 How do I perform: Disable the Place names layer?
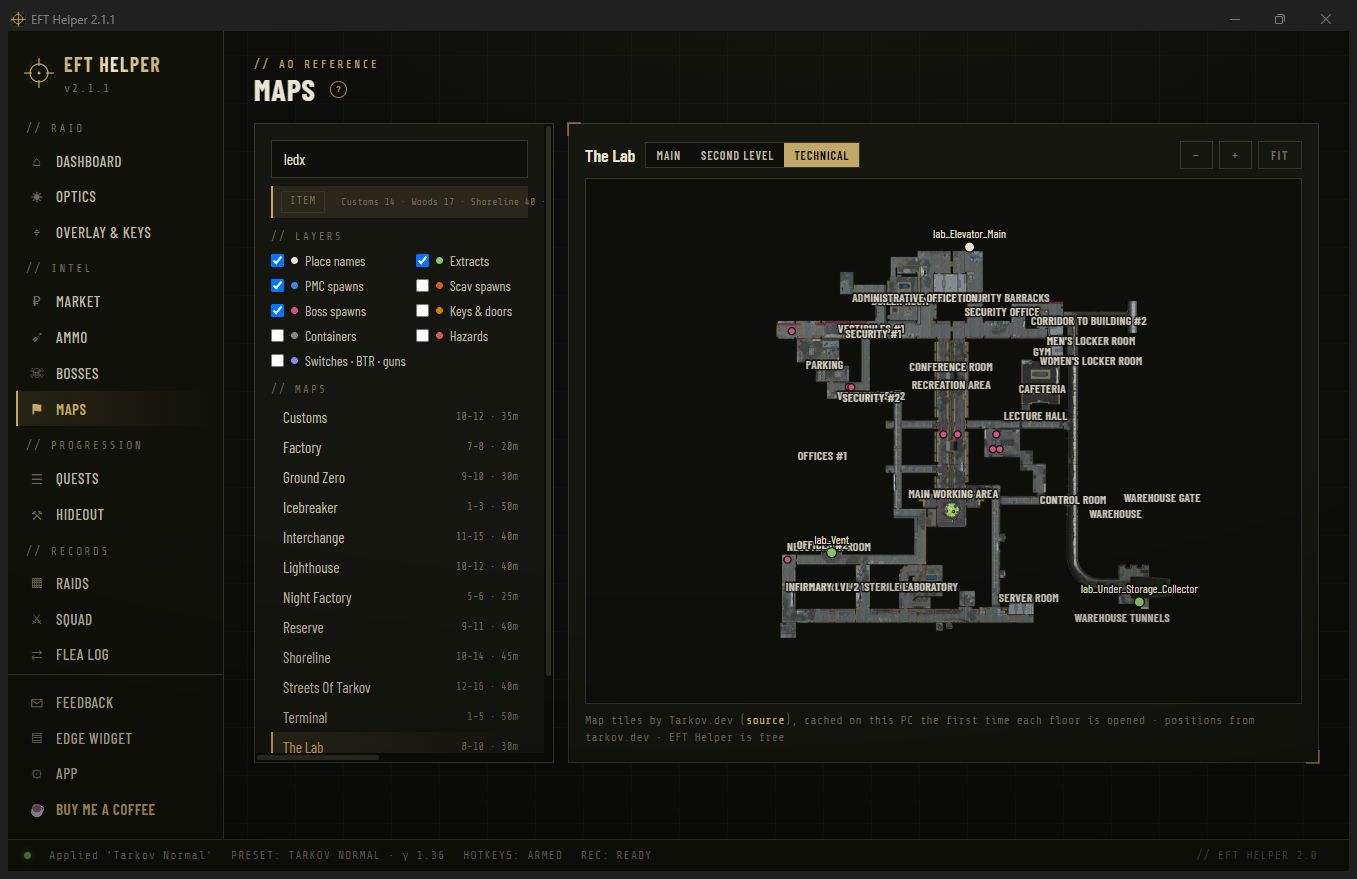(x=278, y=261)
